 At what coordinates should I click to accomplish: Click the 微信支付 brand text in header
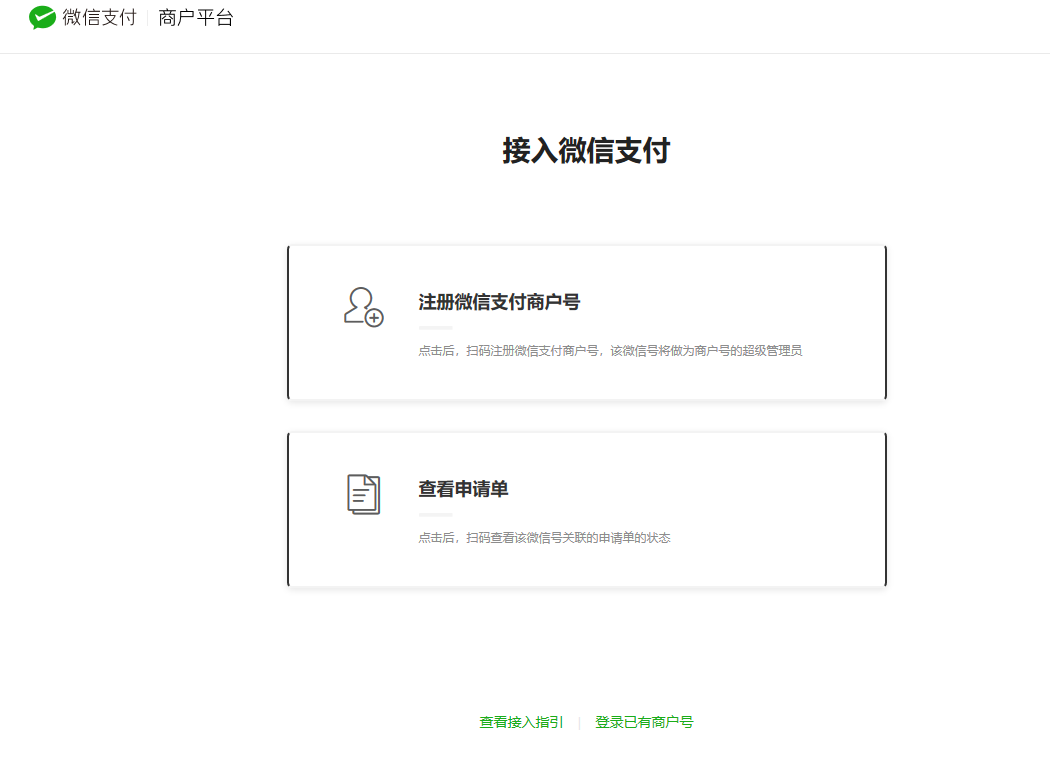coord(99,17)
